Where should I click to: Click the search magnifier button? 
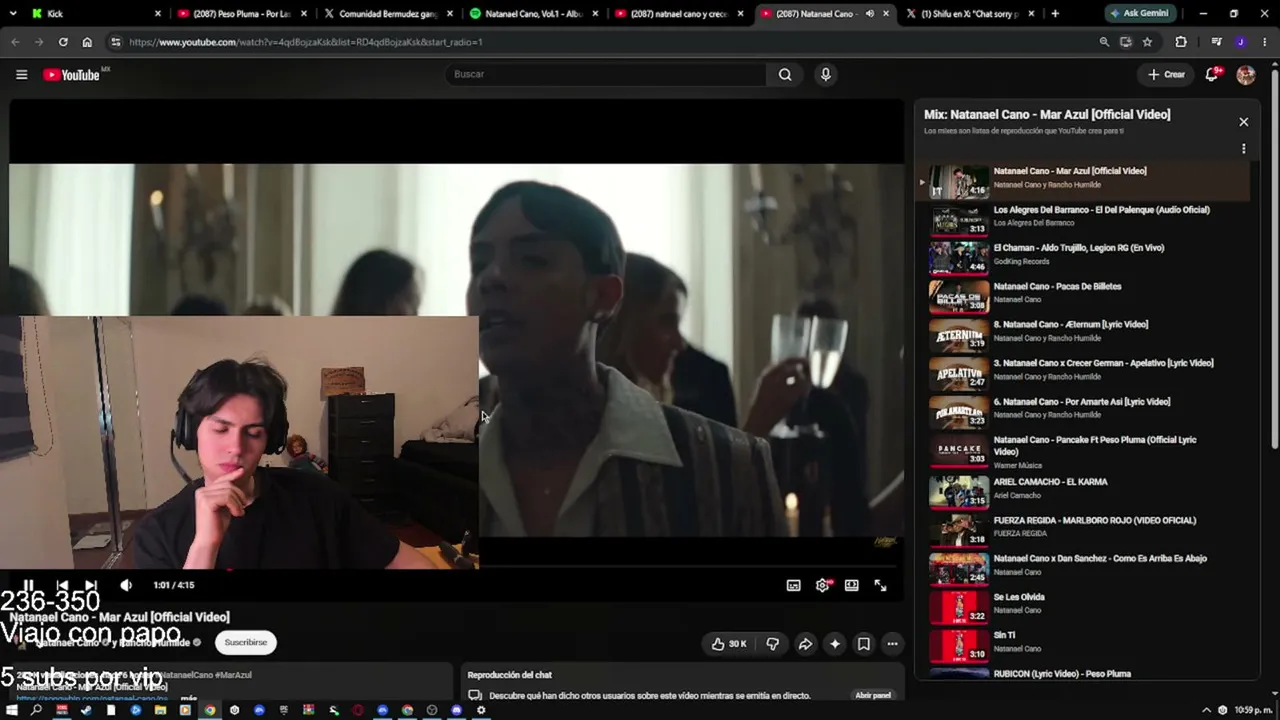coord(785,74)
